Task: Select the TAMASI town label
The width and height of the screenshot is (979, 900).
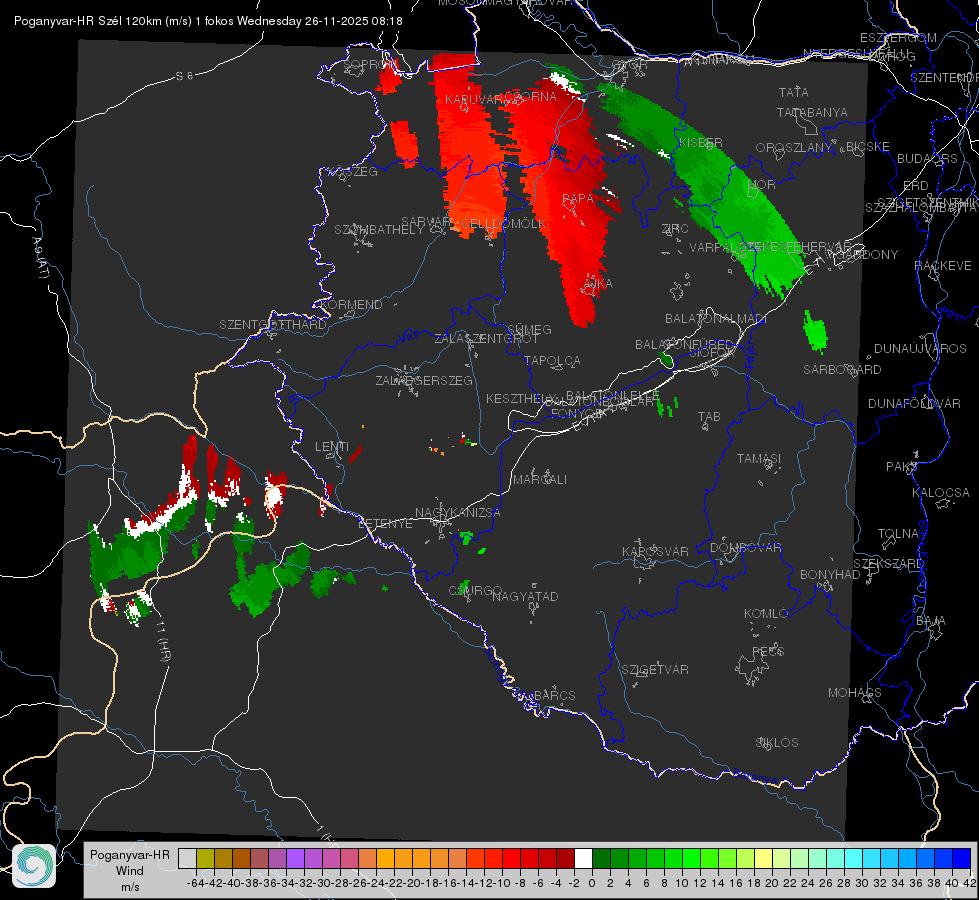Action: pos(759,458)
